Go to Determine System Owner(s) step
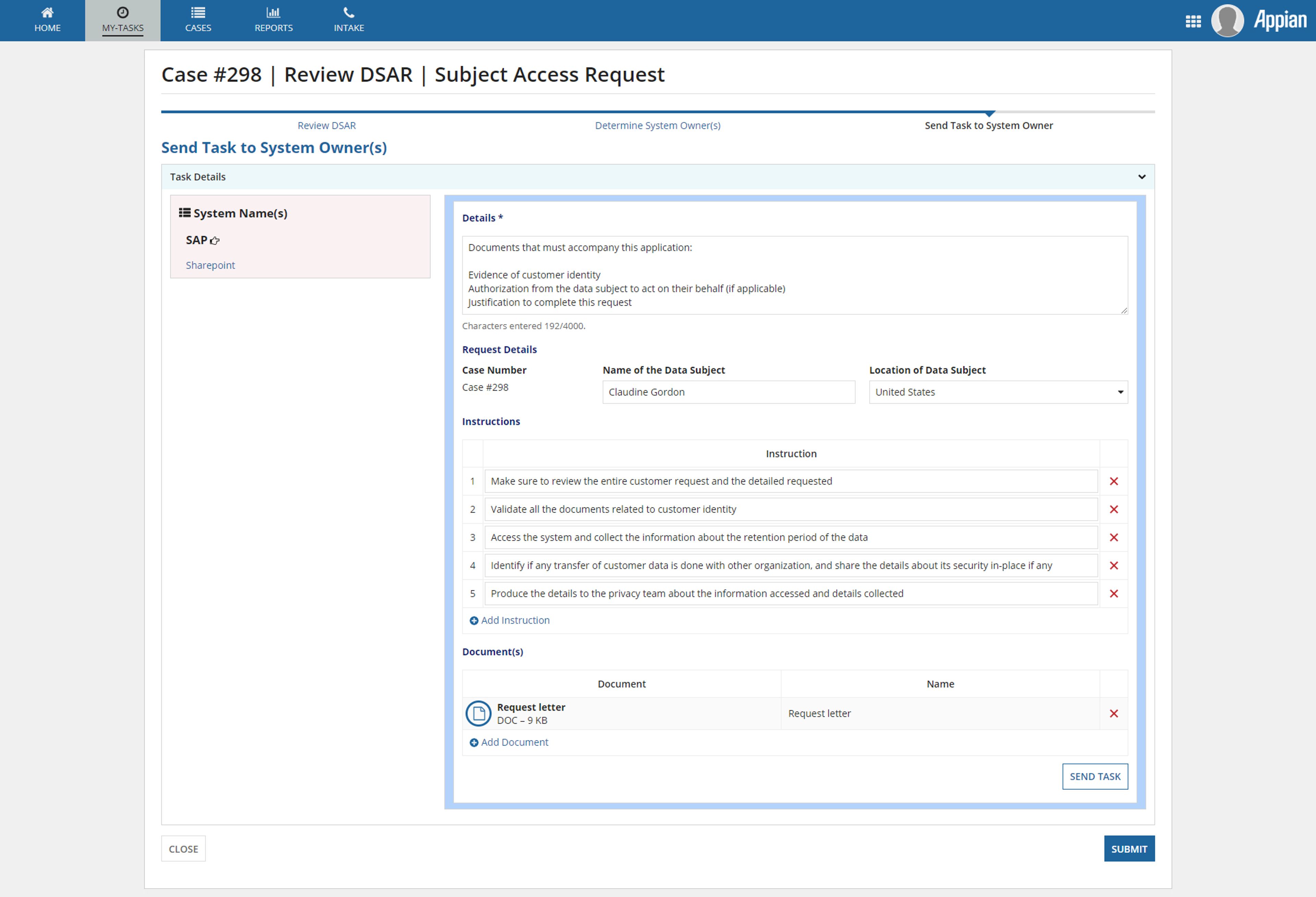This screenshot has height=897, width=1316. click(x=657, y=126)
